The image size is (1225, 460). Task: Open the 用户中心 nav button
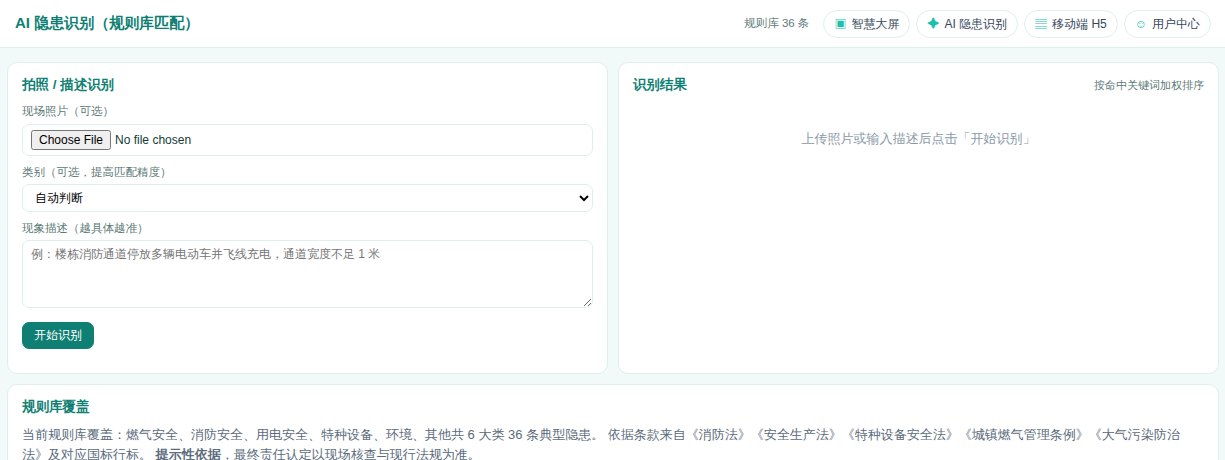1167,23
